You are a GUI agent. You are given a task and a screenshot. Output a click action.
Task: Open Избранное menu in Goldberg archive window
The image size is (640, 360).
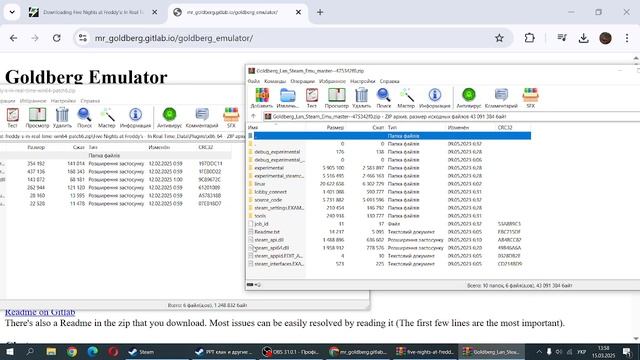[x=332, y=81]
